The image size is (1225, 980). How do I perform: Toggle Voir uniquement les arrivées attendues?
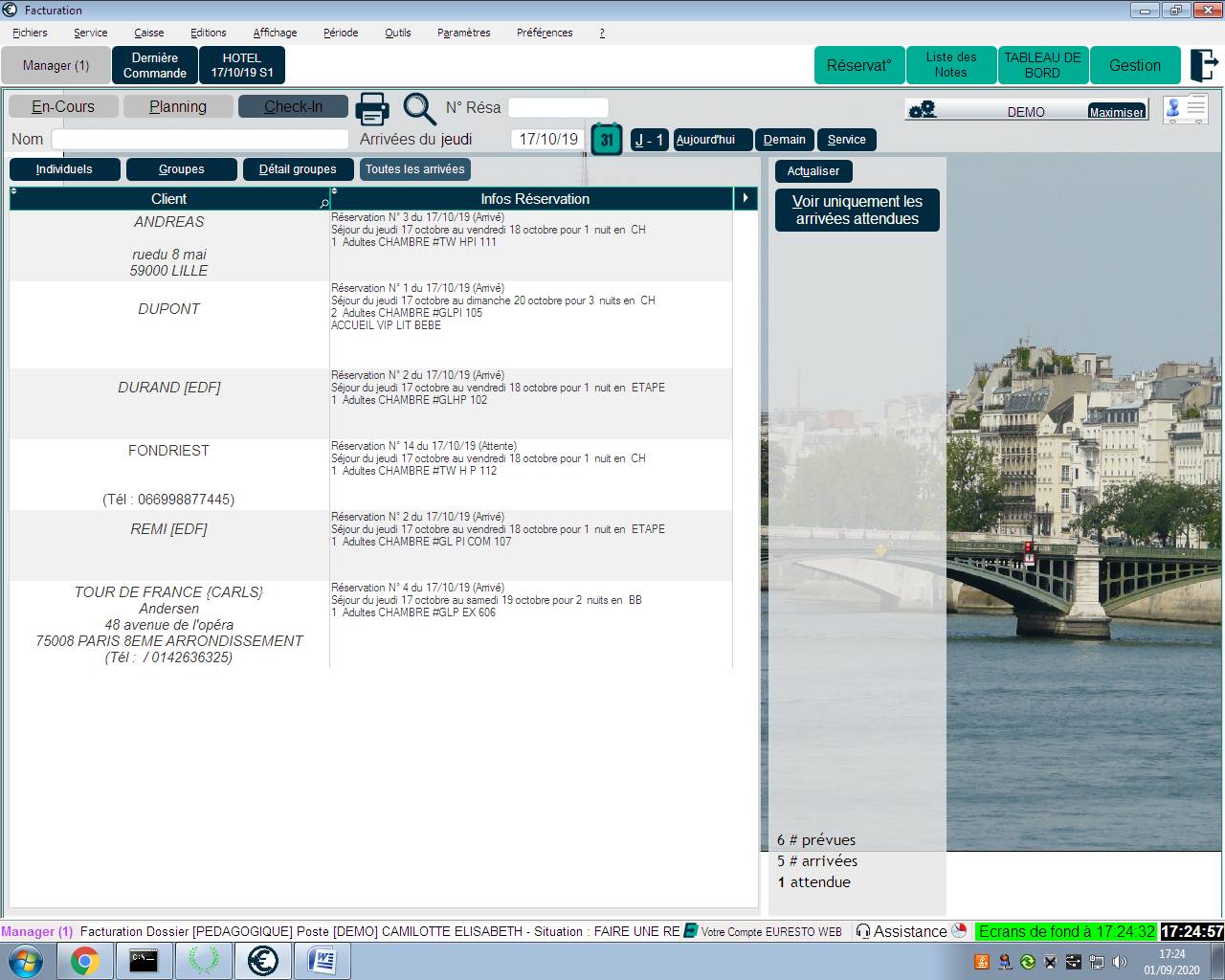coord(857,210)
